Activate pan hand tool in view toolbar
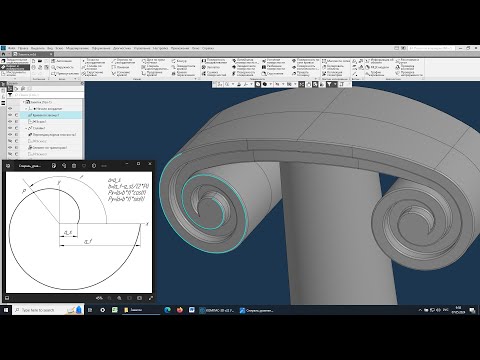This screenshot has width=480, height=360. 309,85
